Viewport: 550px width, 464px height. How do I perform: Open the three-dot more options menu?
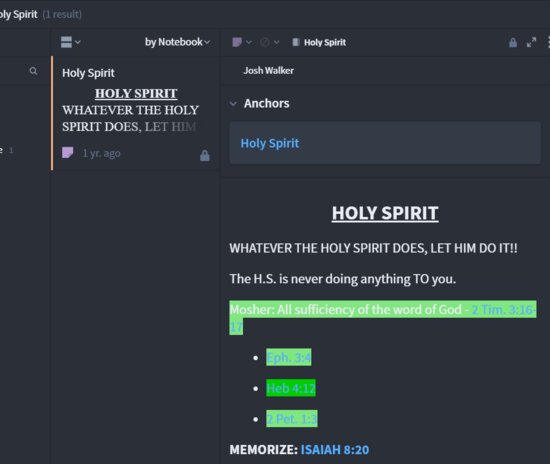tap(548, 42)
